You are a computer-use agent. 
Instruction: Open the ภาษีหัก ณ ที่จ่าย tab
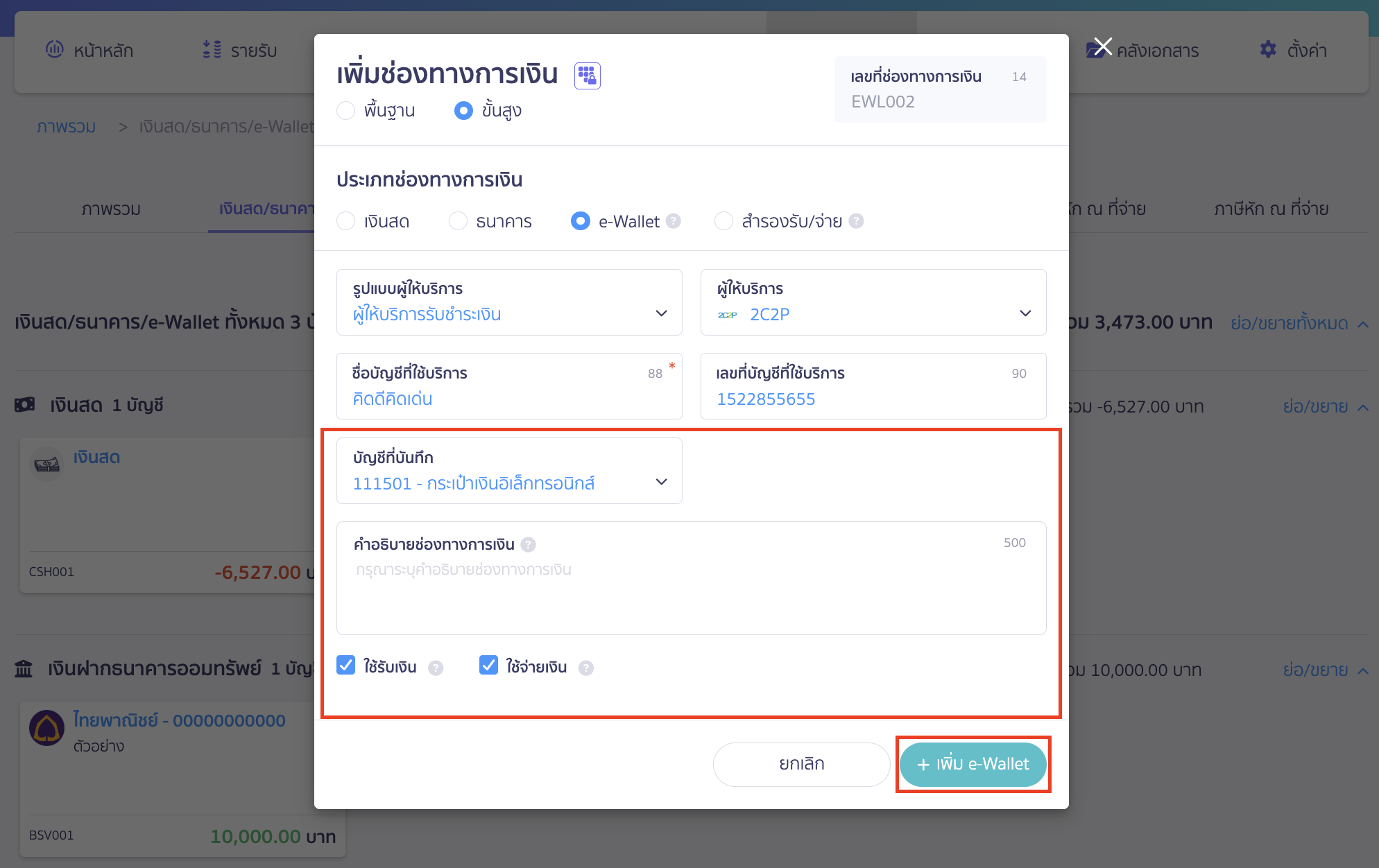(1271, 208)
